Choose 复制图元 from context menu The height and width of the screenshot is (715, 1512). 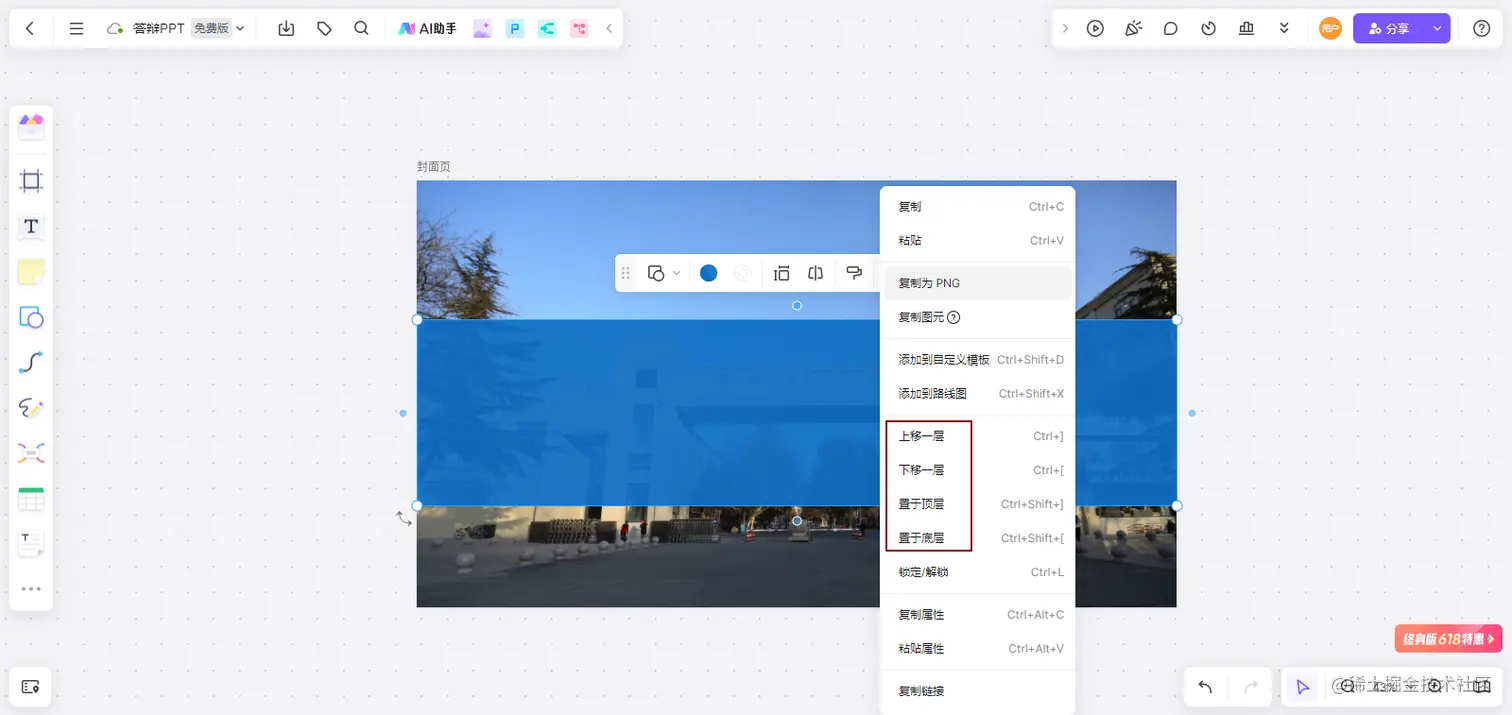978,317
